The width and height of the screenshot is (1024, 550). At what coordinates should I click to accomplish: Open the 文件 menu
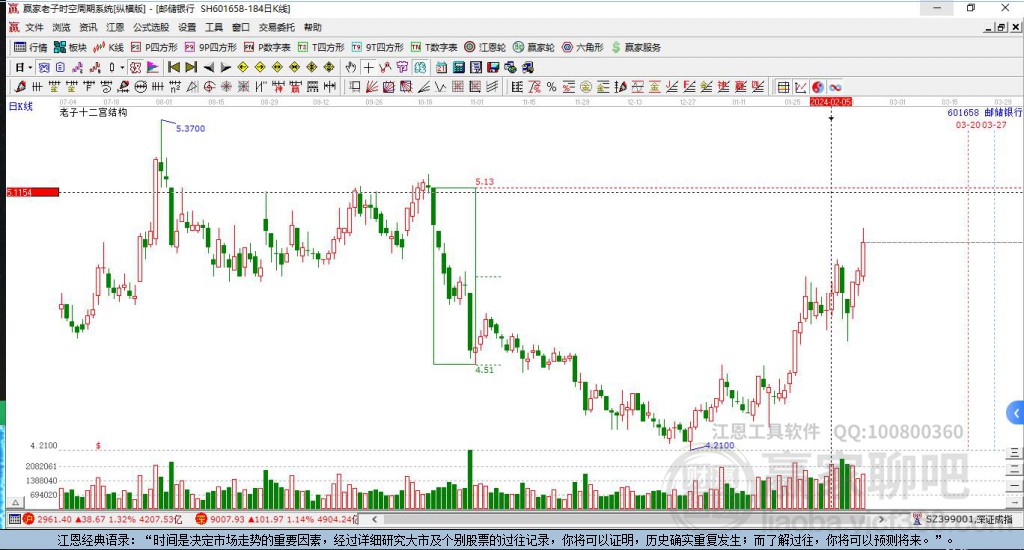34,27
